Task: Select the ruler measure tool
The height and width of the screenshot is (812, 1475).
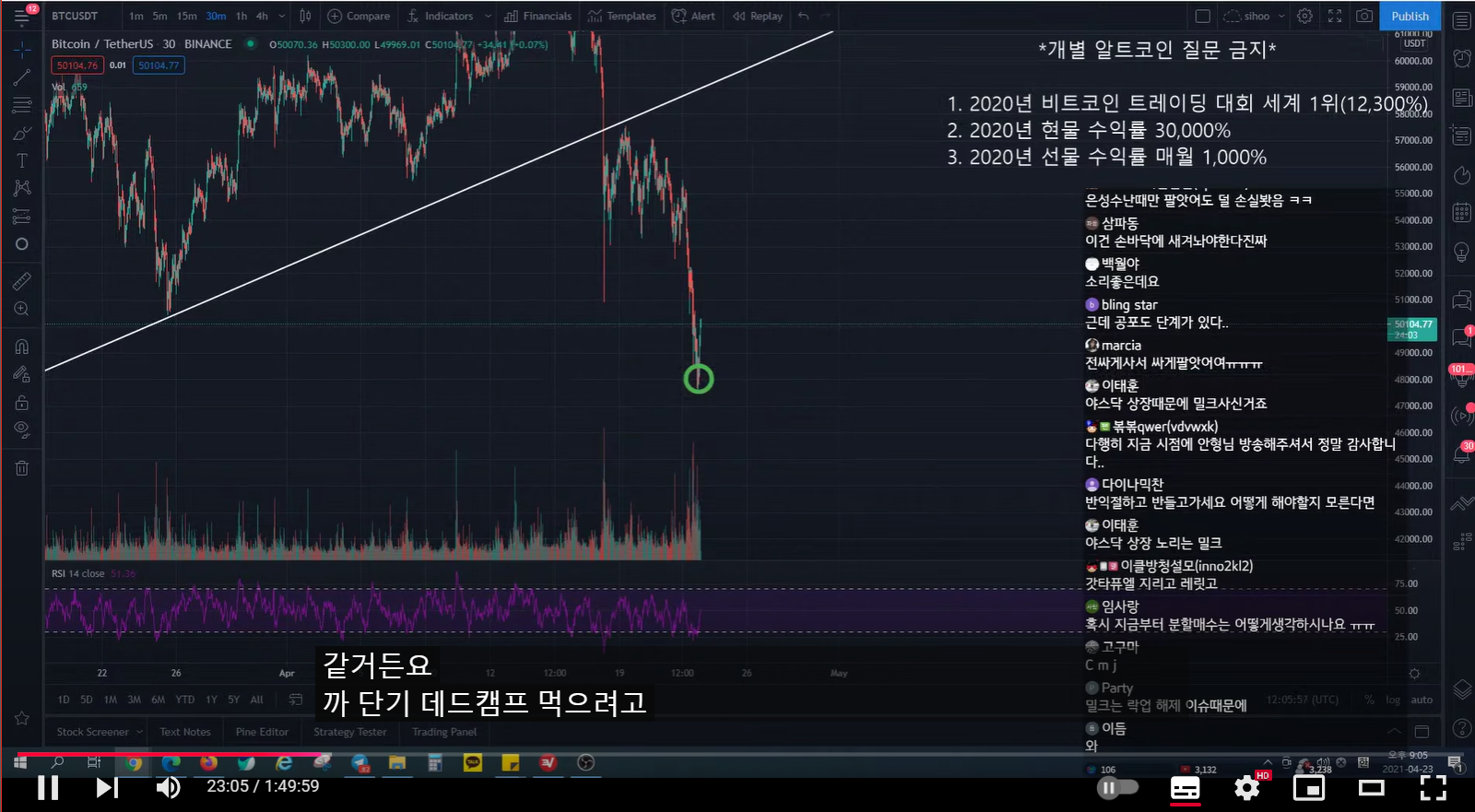Action: (22, 281)
